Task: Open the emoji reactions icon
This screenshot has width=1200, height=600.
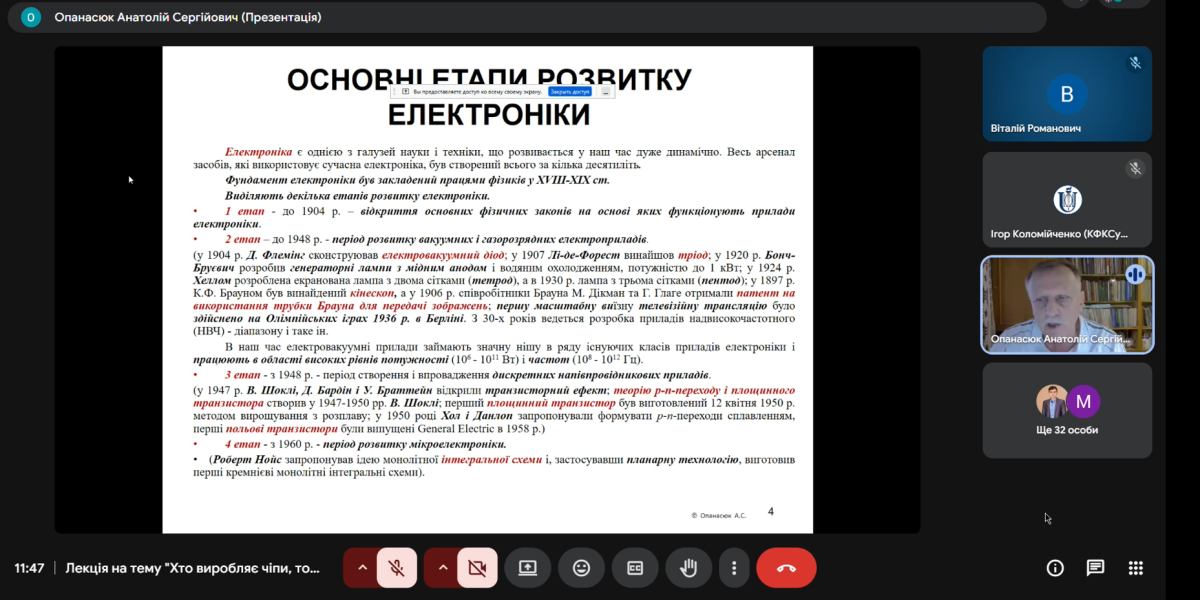Action: click(581, 568)
